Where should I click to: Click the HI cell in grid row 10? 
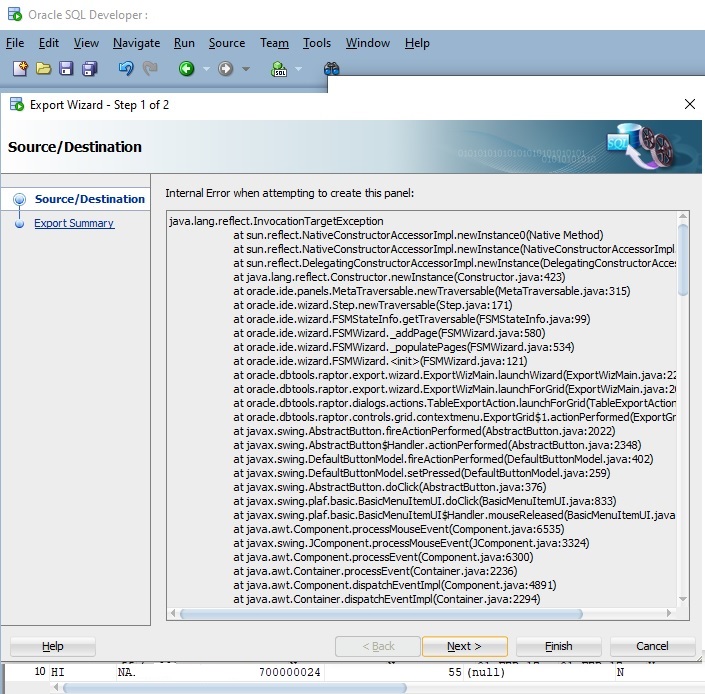coord(58,672)
